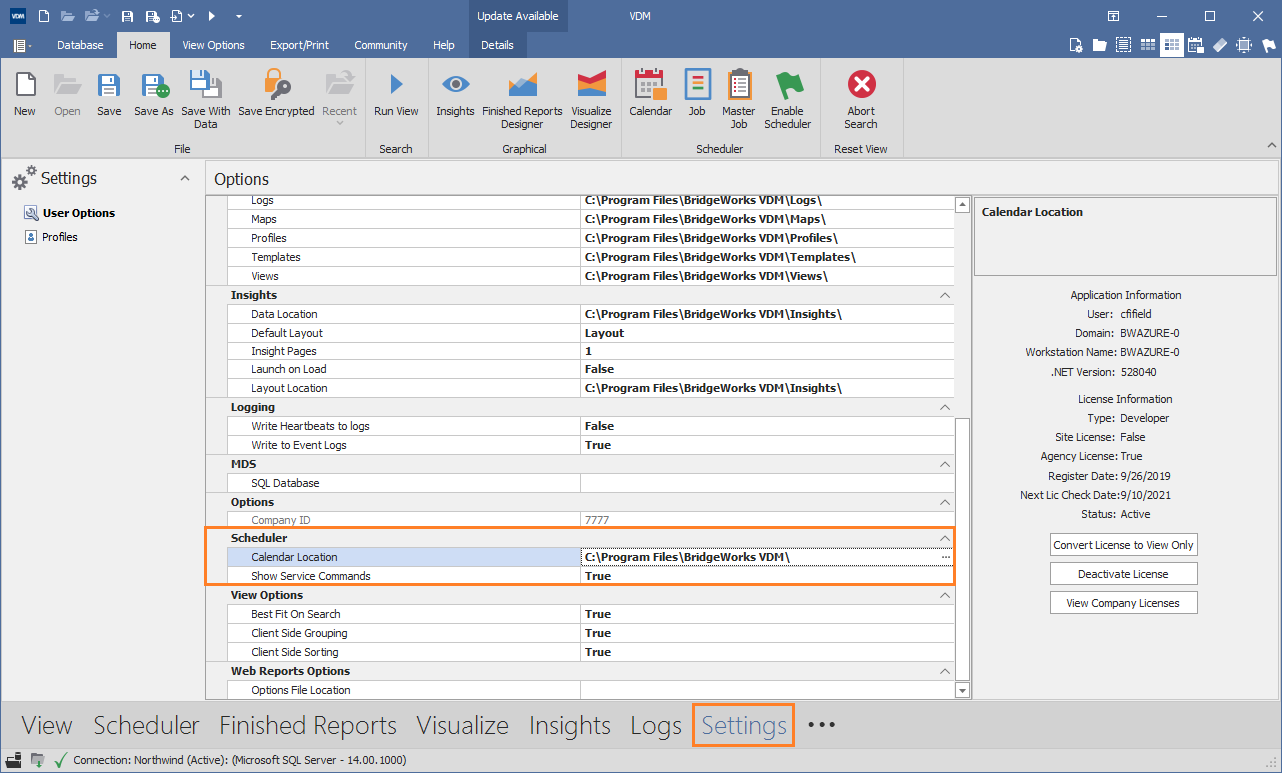Open the Export/Print ribbon tab
Image resolution: width=1282 pixels, height=773 pixels.
coord(299,45)
